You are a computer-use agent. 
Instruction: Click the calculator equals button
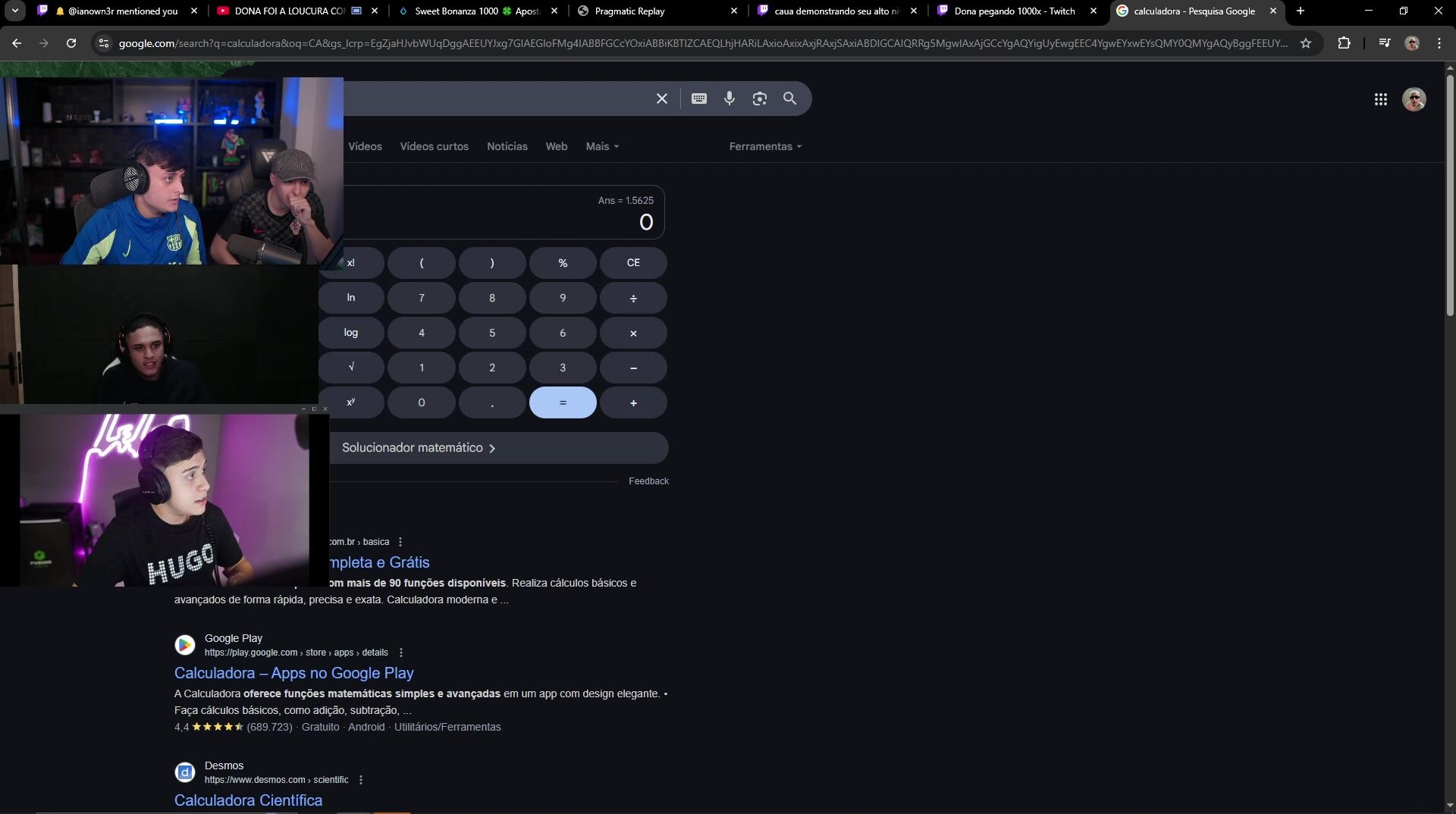[x=563, y=402]
